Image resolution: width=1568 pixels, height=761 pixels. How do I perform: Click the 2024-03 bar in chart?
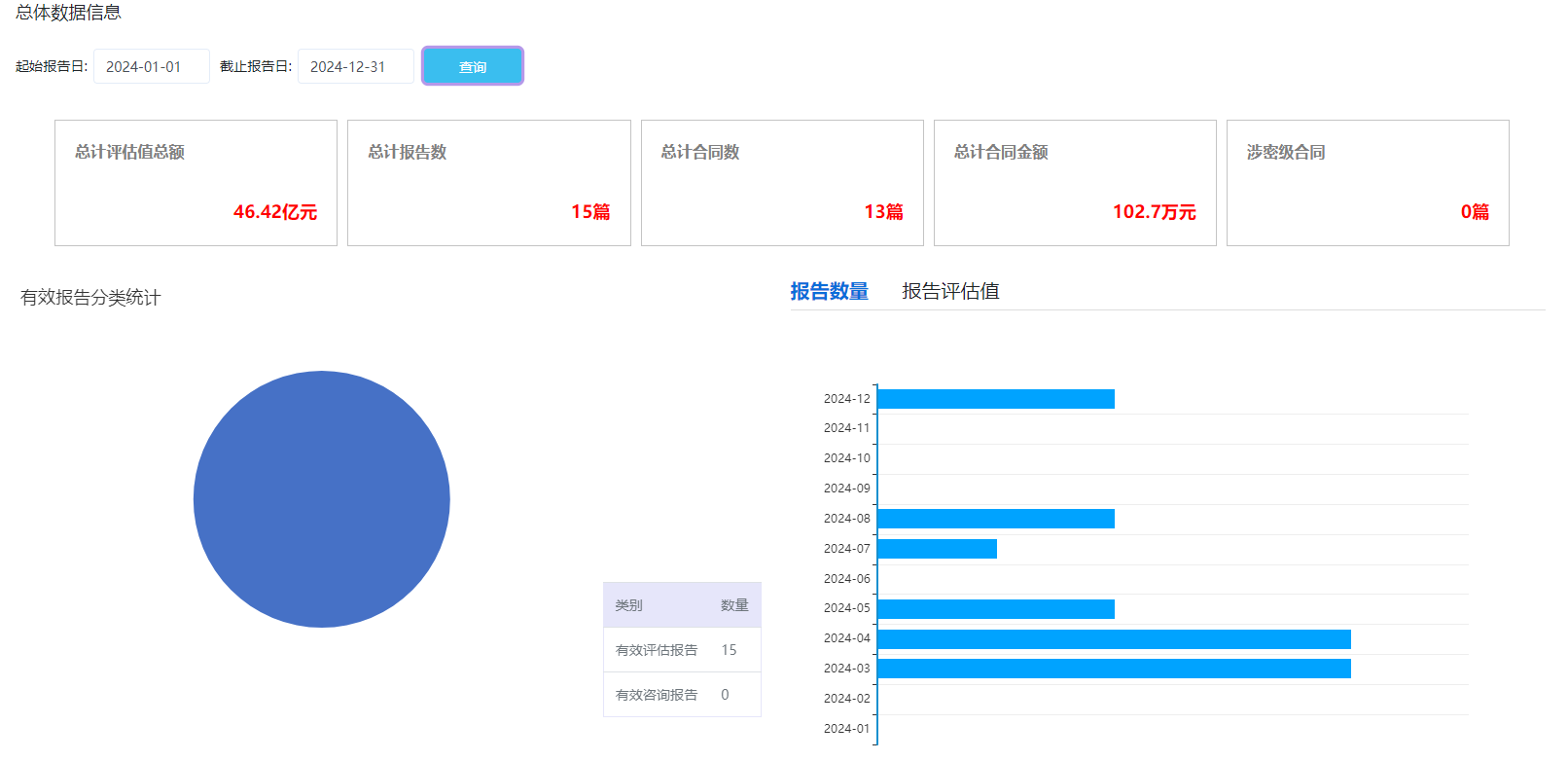pyautogui.click(x=1114, y=669)
